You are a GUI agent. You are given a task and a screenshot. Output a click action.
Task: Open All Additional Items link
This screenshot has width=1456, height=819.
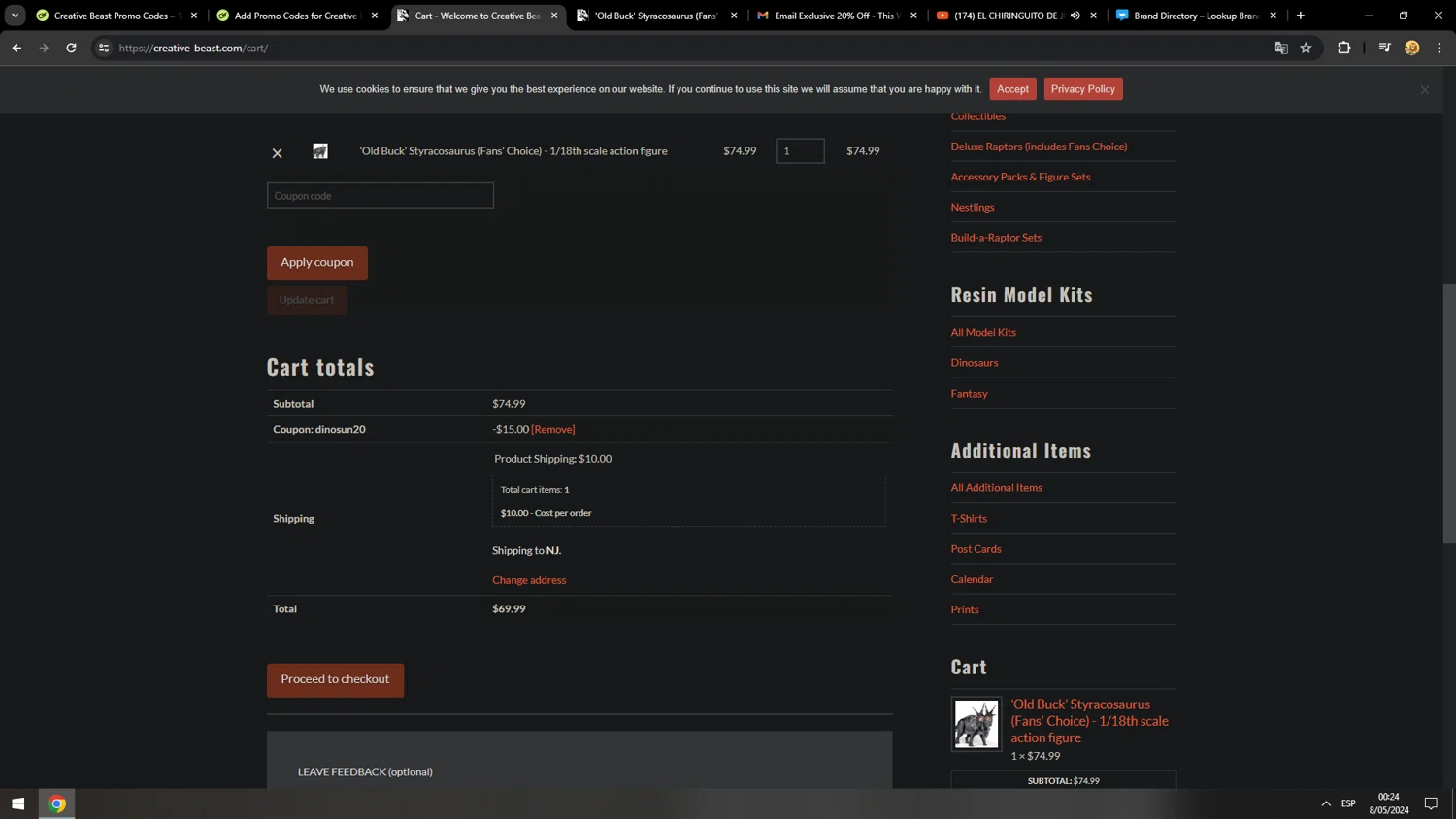coord(996,487)
